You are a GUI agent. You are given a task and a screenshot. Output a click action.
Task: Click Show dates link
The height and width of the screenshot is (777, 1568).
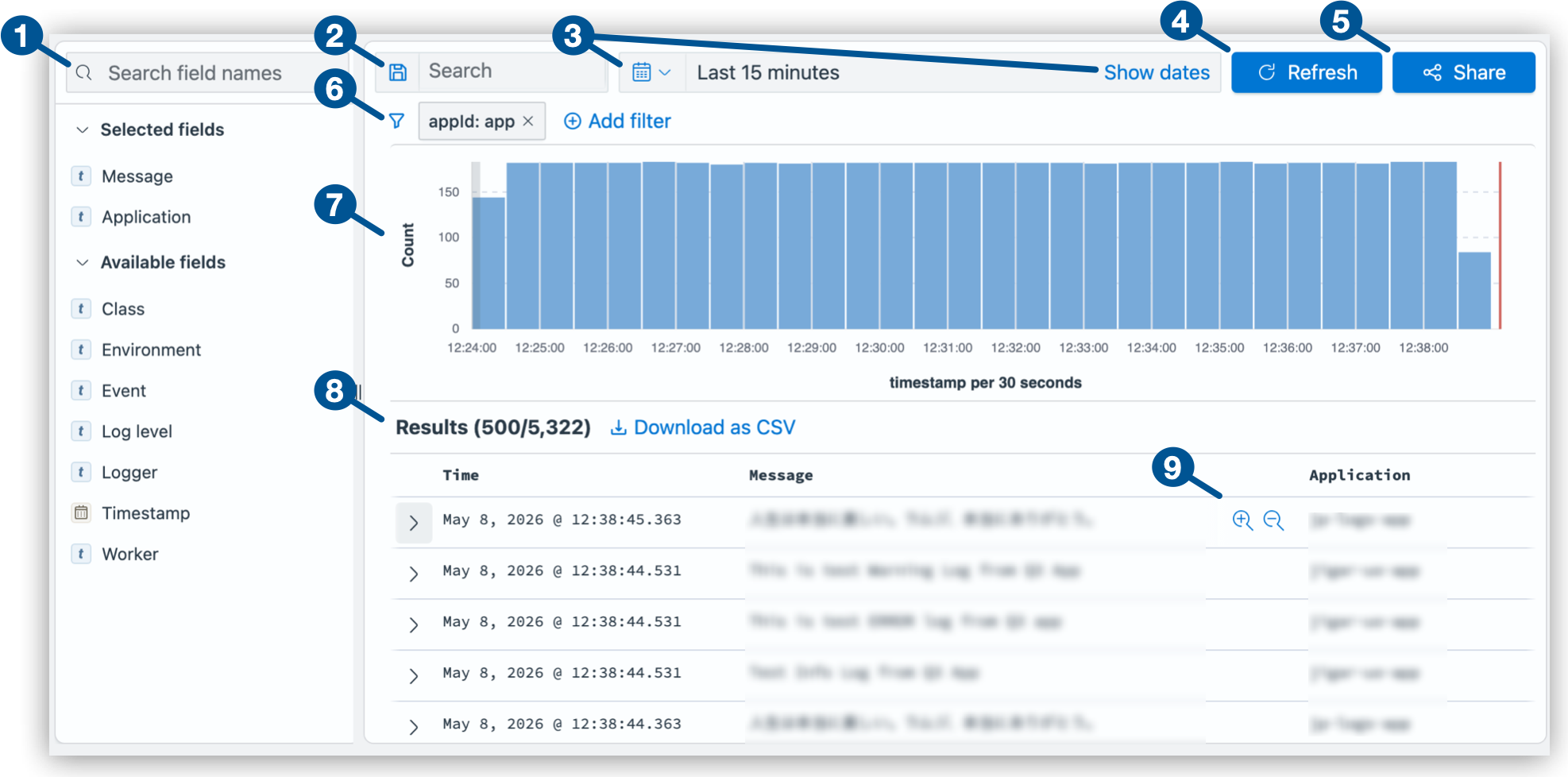[1157, 72]
